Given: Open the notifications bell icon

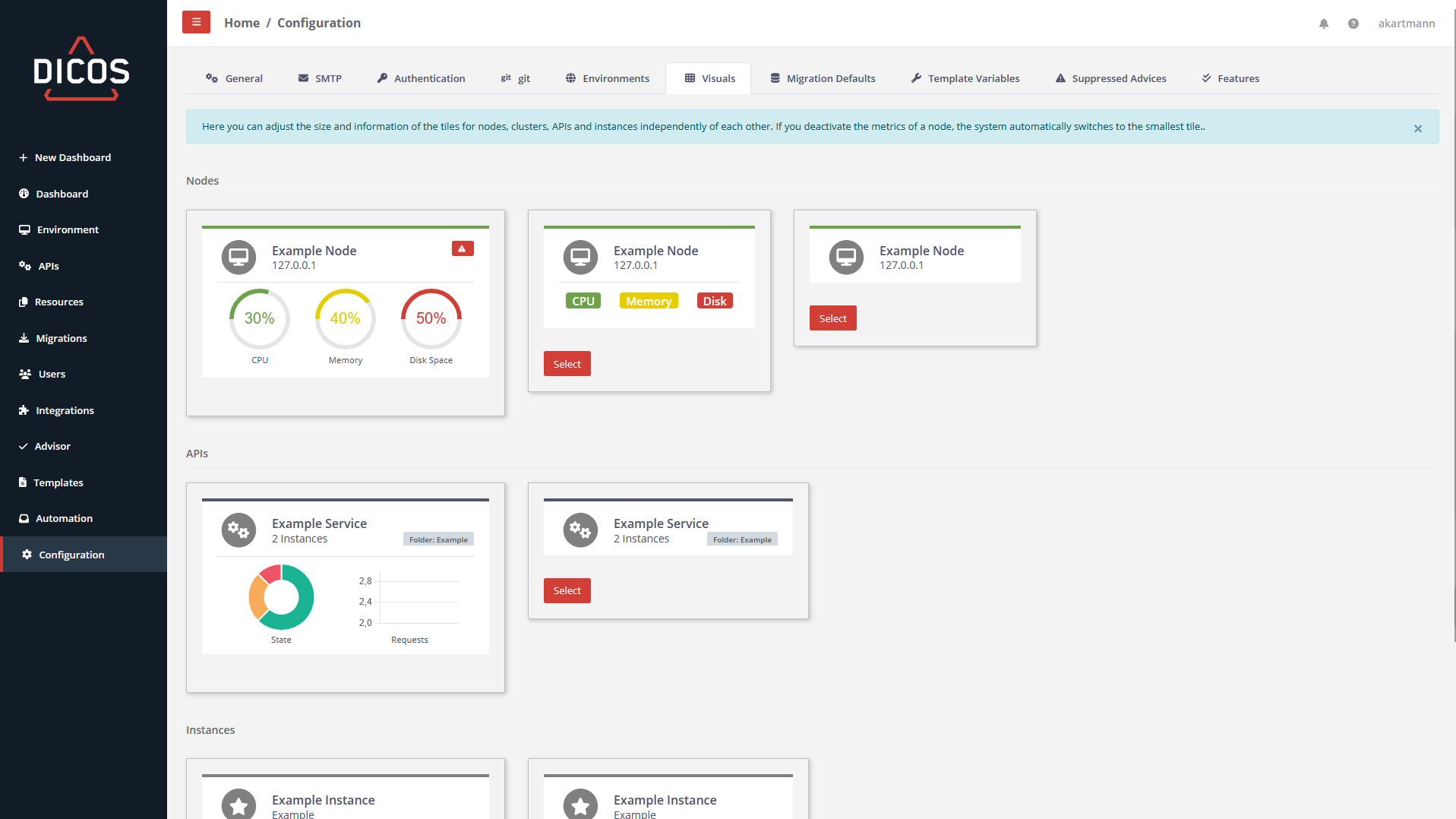Looking at the screenshot, I should point(1324,24).
